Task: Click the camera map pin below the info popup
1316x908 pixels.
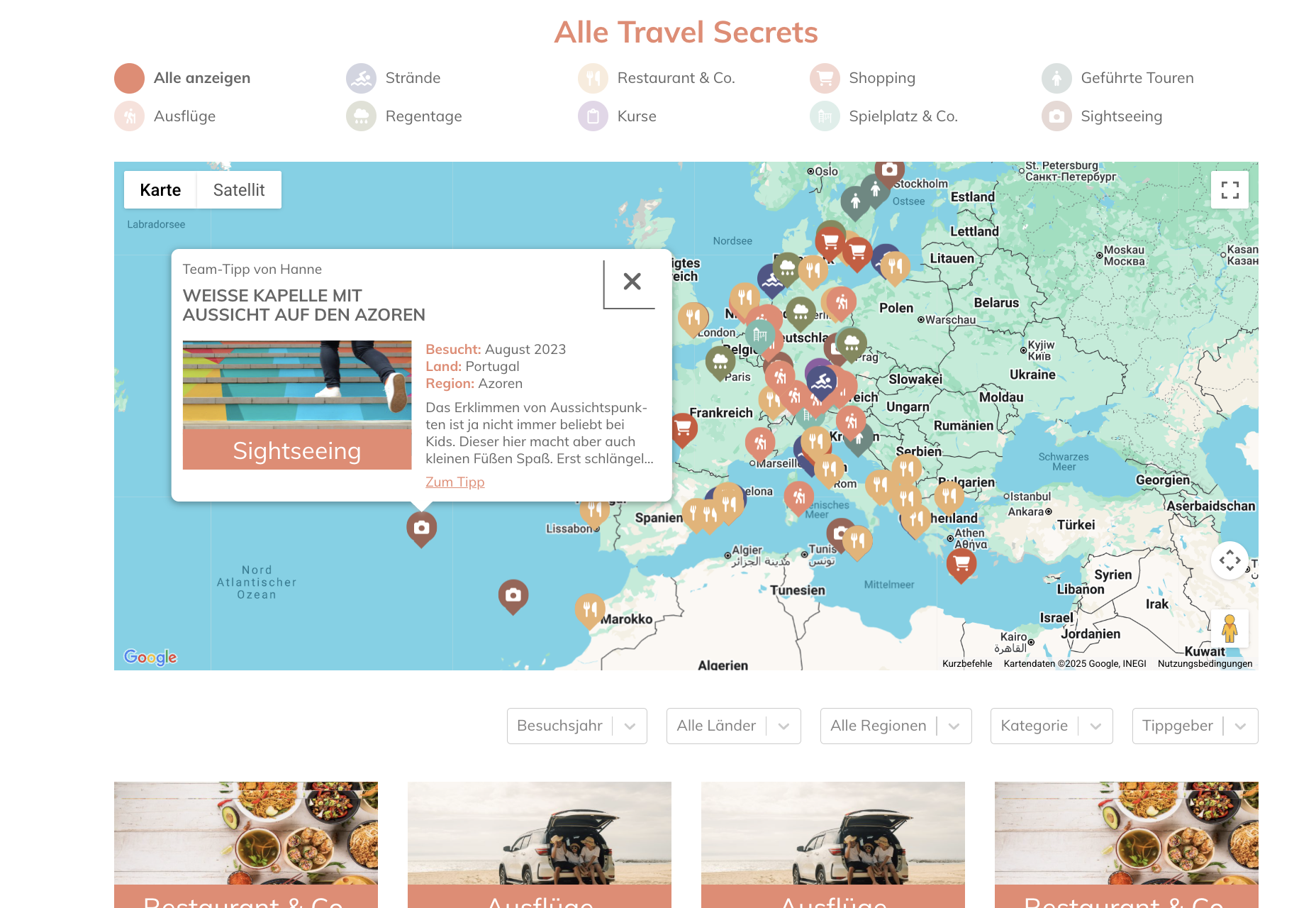Action: click(x=421, y=529)
